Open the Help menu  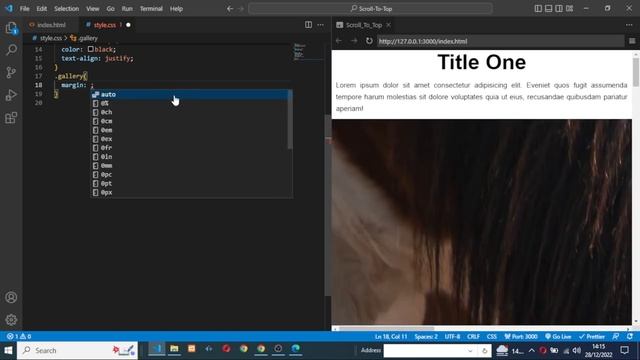pyautogui.click(x=176, y=9)
